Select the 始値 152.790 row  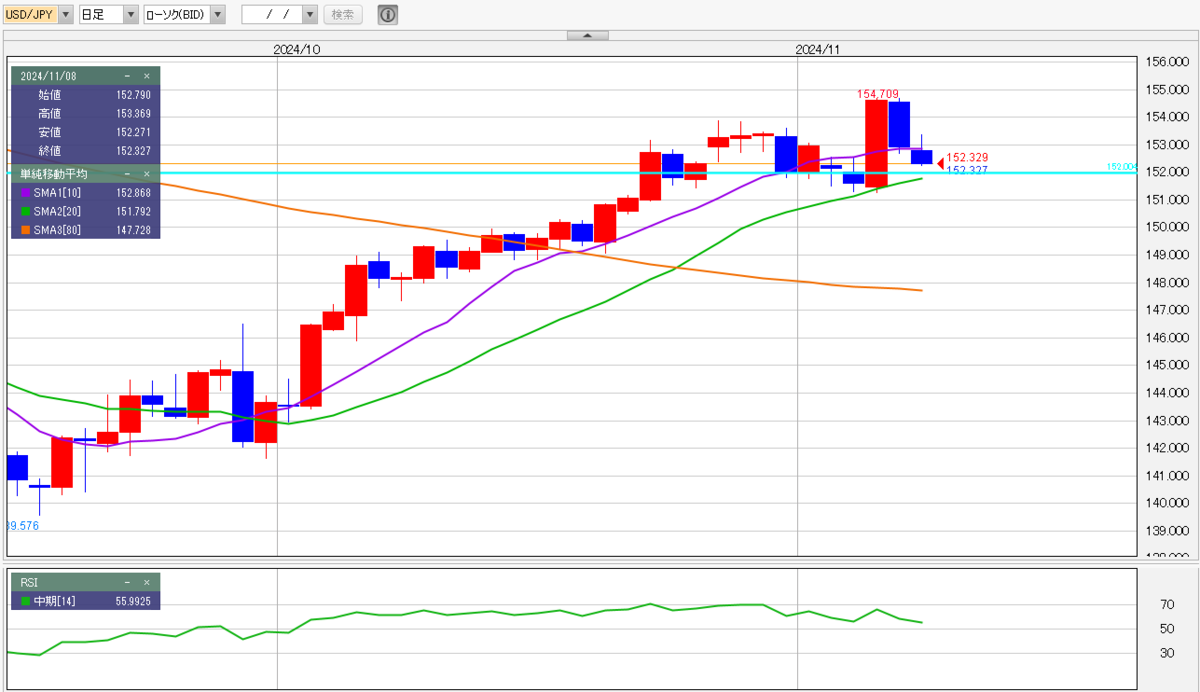[x=85, y=95]
